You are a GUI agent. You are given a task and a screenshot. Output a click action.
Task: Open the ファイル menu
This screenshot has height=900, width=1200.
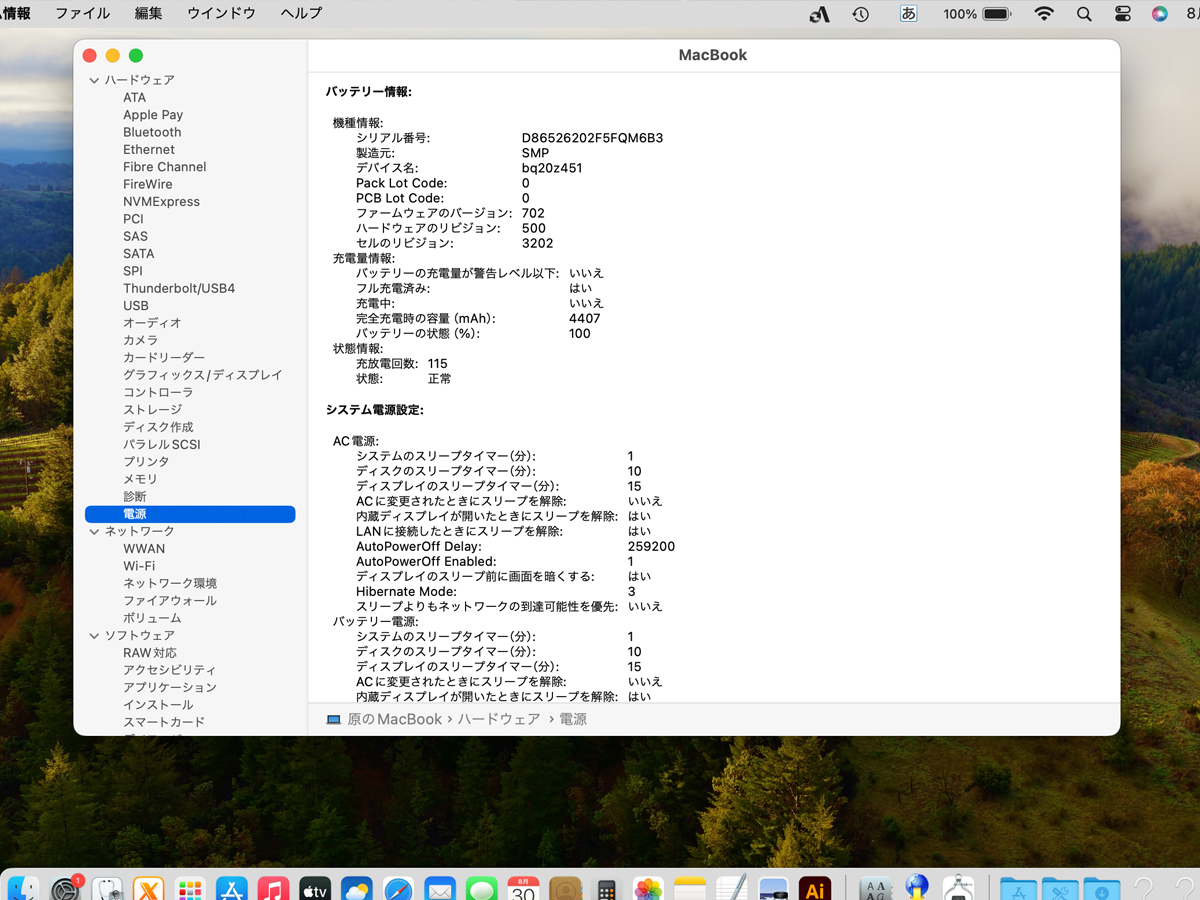pyautogui.click(x=82, y=14)
